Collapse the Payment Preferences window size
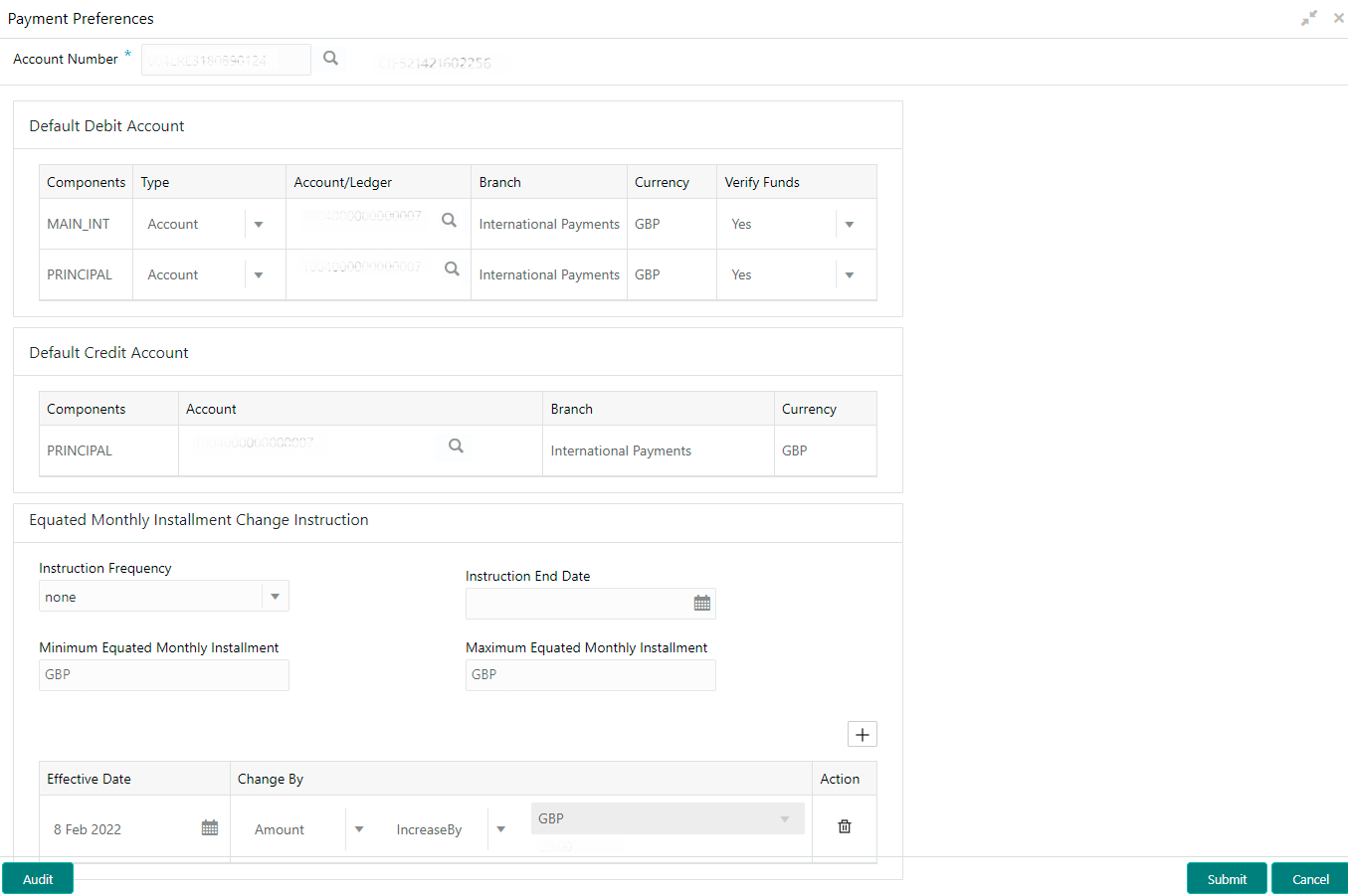This screenshot has height=896, width=1348. pos(1308,18)
